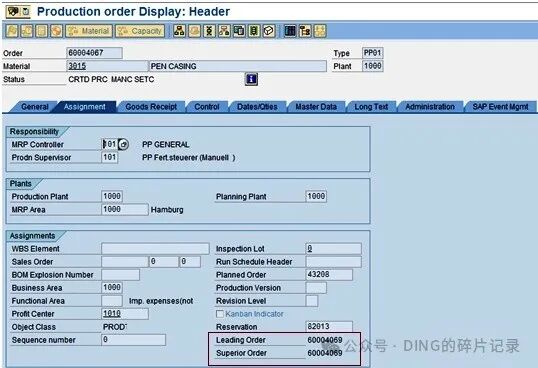Viewport: 538px width, 368px height.
Task: Click the Production Version field
Action: [316, 287]
